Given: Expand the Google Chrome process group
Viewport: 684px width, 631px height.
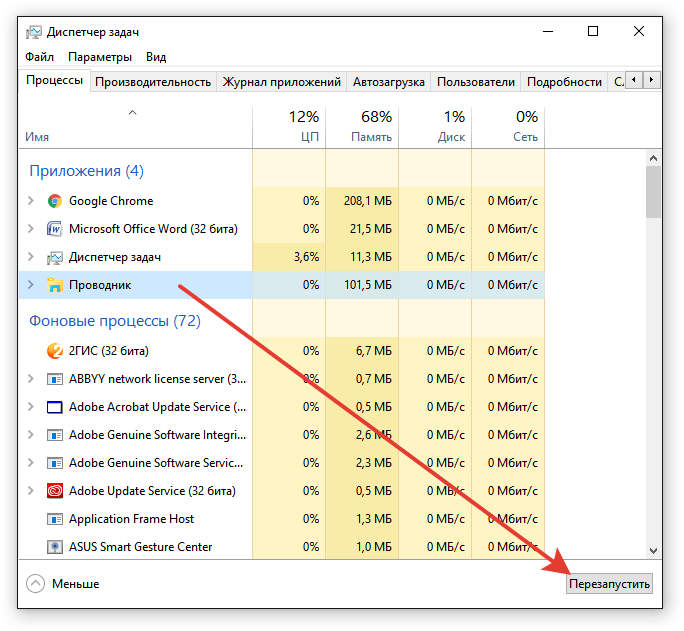Looking at the screenshot, I should click(31, 201).
